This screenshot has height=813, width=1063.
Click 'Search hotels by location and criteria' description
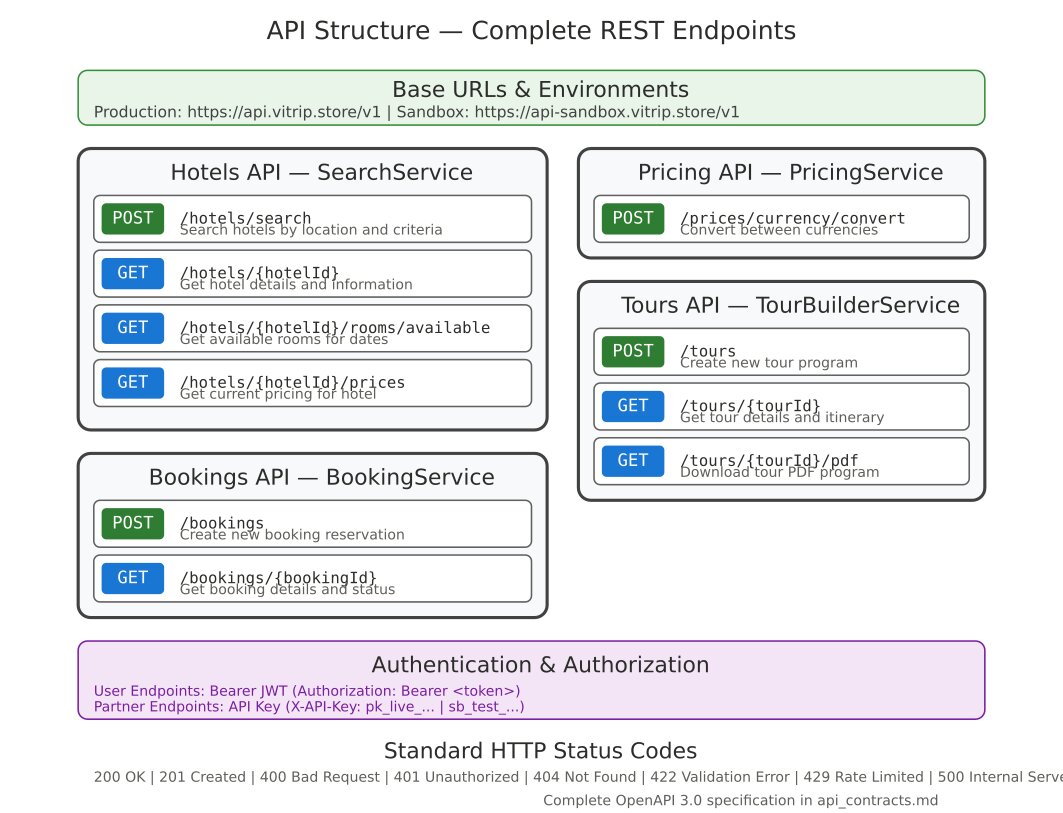coord(311,230)
